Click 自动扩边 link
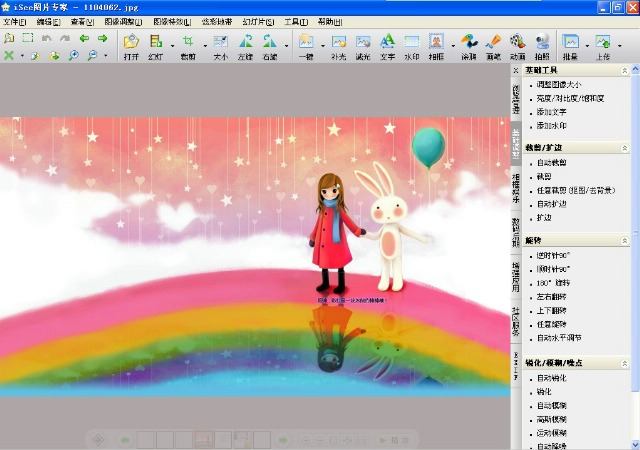The image size is (640, 450). [x=551, y=204]
